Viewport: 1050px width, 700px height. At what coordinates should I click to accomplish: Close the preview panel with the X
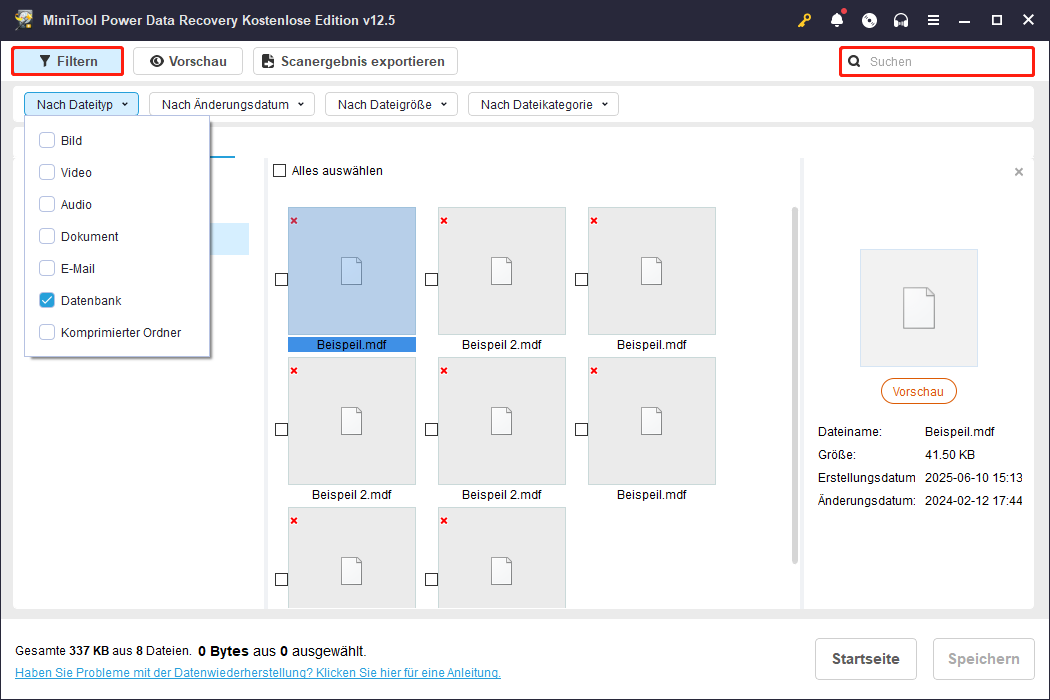point(1019,172)
